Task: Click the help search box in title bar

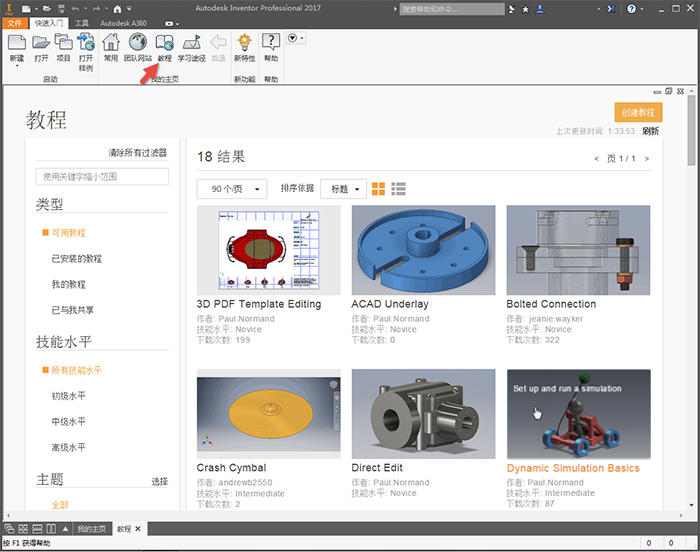Action: point(452,9)
